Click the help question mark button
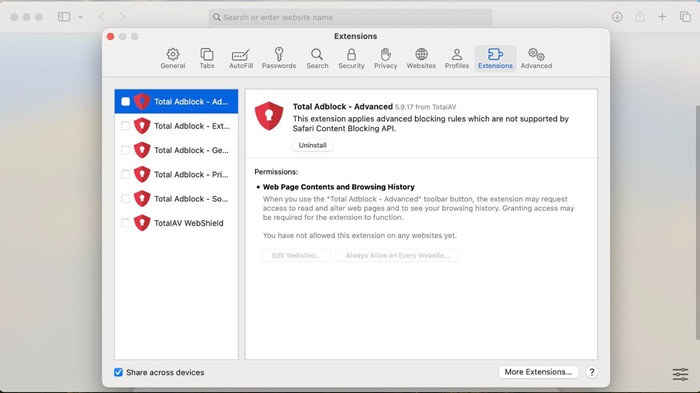Screen dimensions: 700x393 pos(592,372)
